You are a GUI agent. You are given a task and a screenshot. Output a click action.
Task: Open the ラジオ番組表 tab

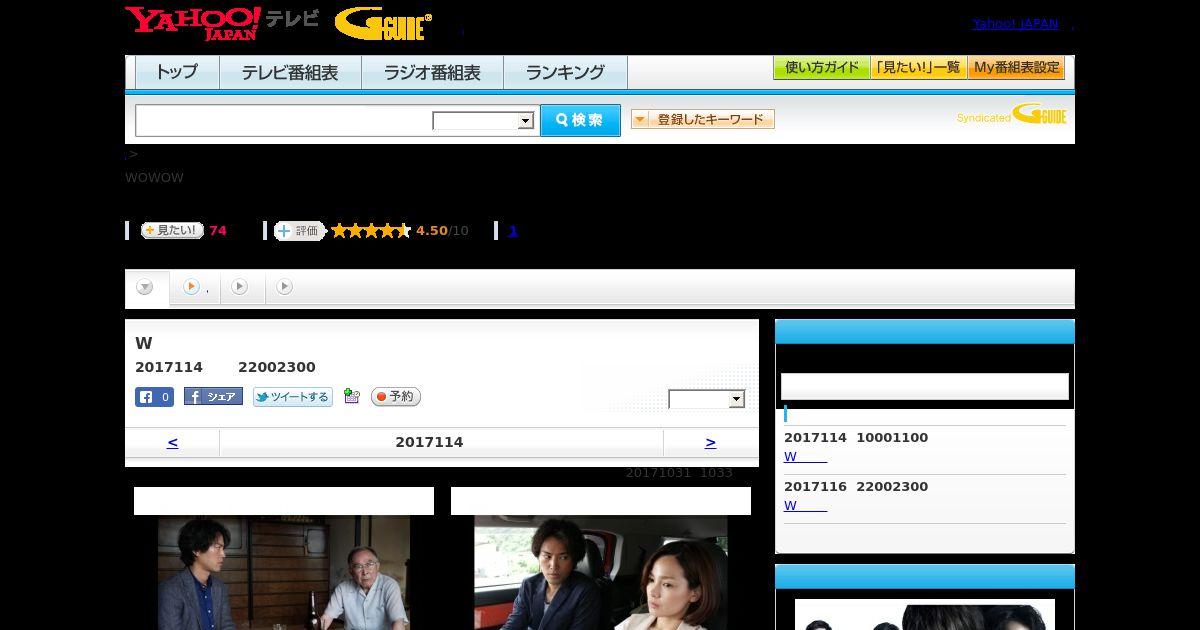point(432,72)
